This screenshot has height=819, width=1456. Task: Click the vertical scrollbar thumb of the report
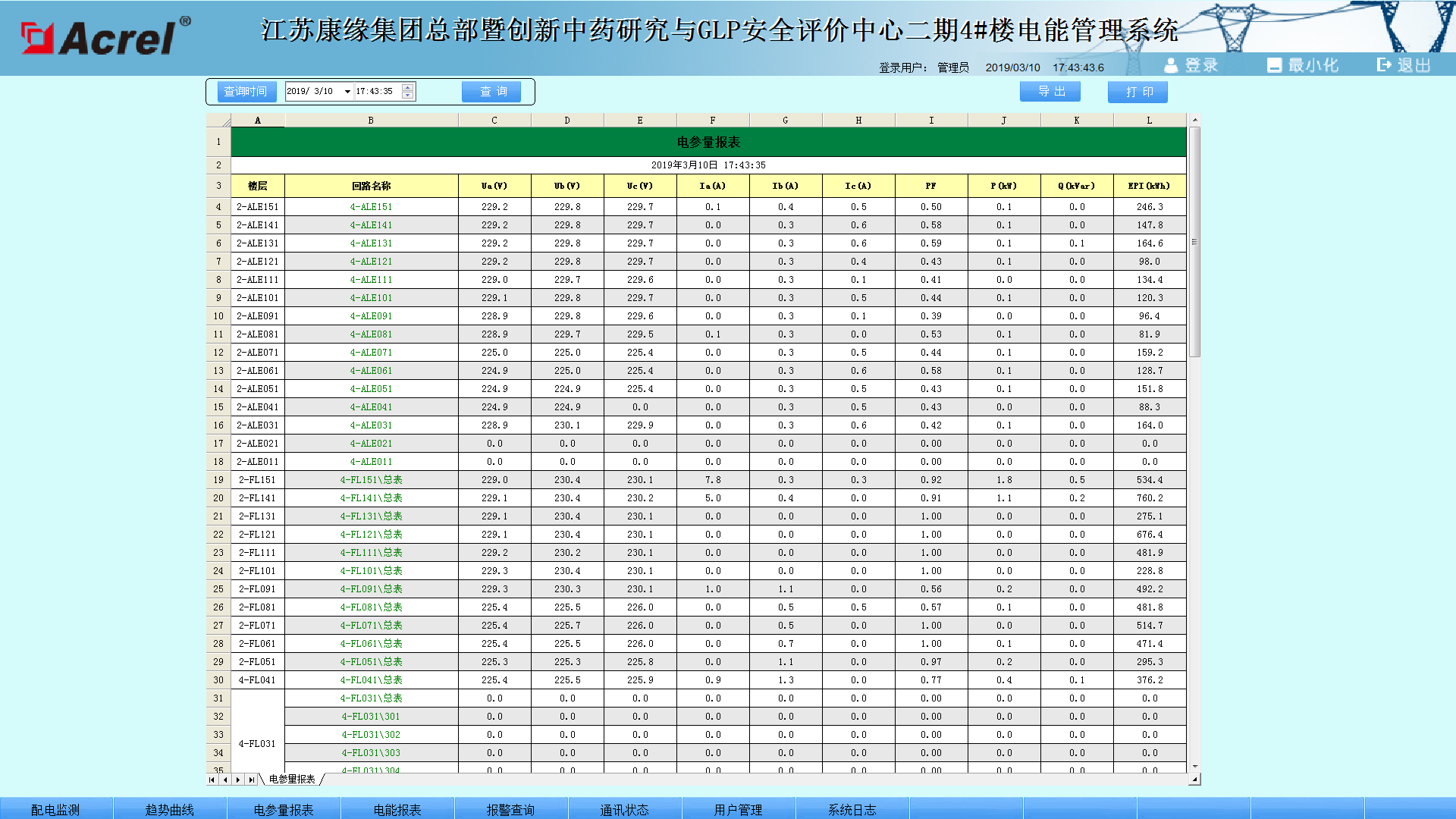click(1194, 243)
